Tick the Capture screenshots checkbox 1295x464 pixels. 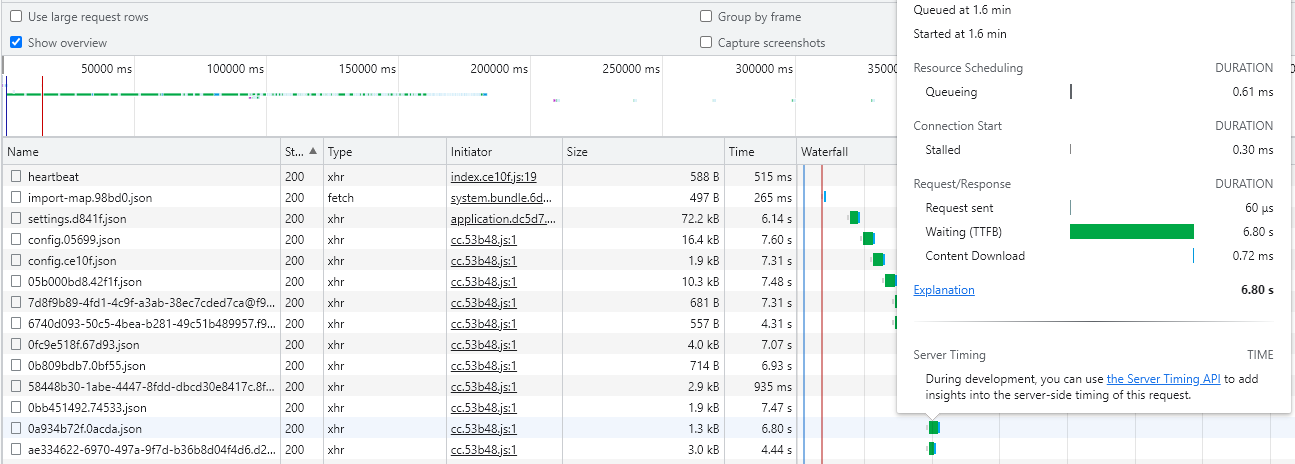tap(706, 43)
